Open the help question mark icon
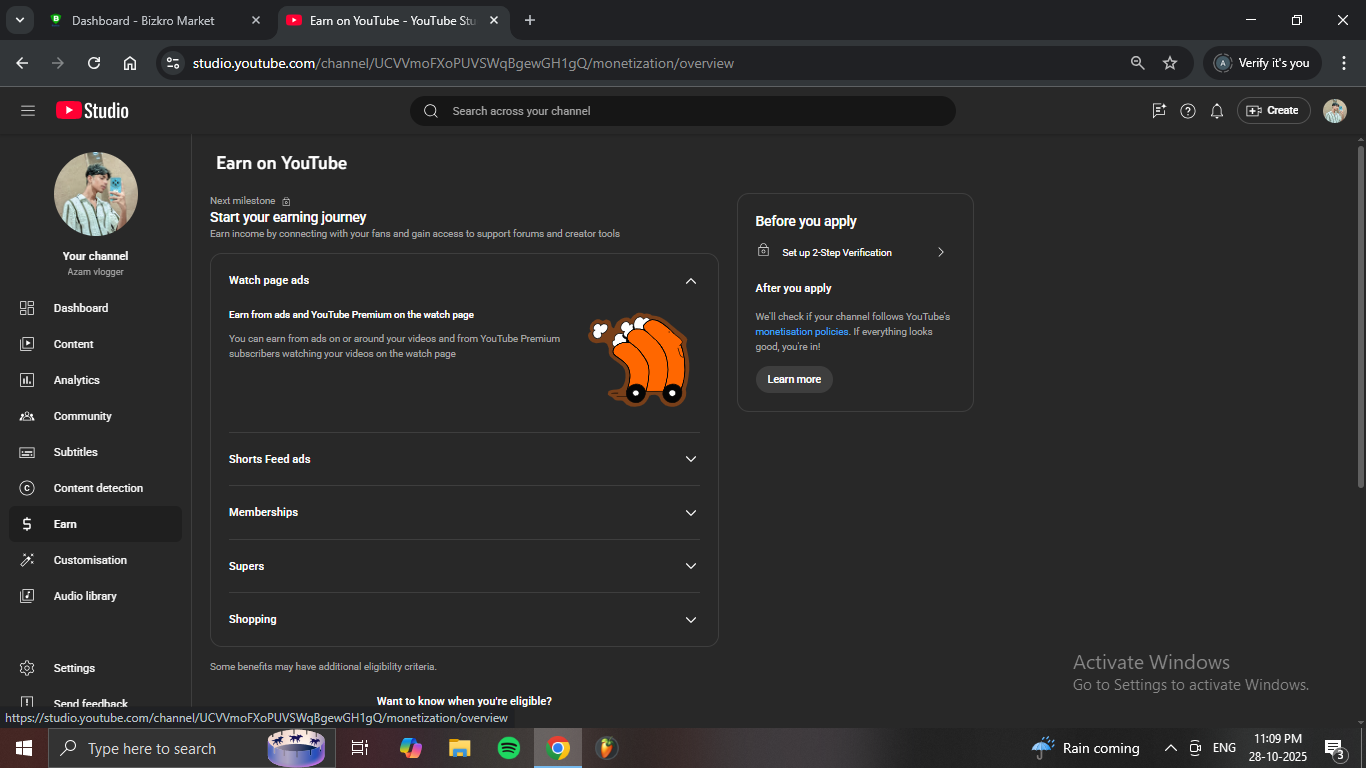The image size is (1366, 768). coord(1187,111)
